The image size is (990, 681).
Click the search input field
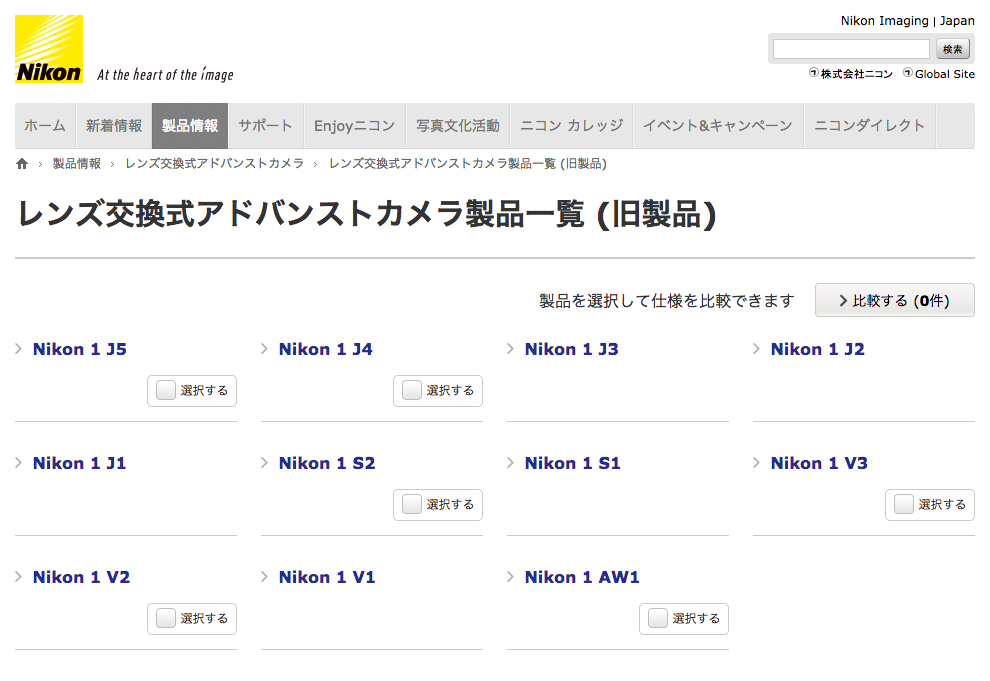851,49
